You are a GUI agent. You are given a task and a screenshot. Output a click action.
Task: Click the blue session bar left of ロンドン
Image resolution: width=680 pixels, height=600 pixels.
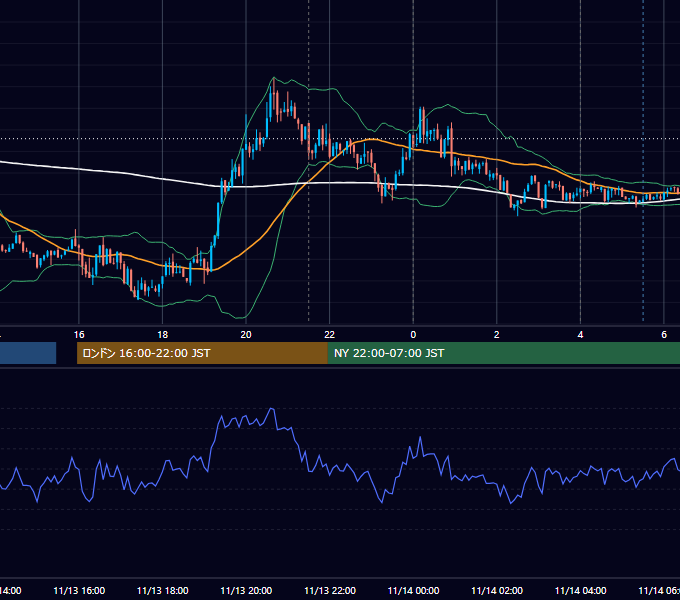click(x=28, y=353)
